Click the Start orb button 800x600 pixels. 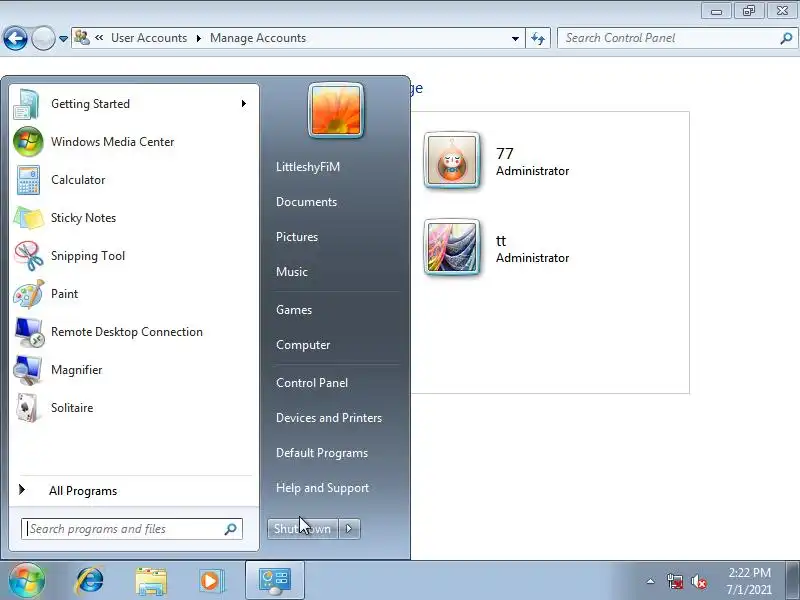27,580
